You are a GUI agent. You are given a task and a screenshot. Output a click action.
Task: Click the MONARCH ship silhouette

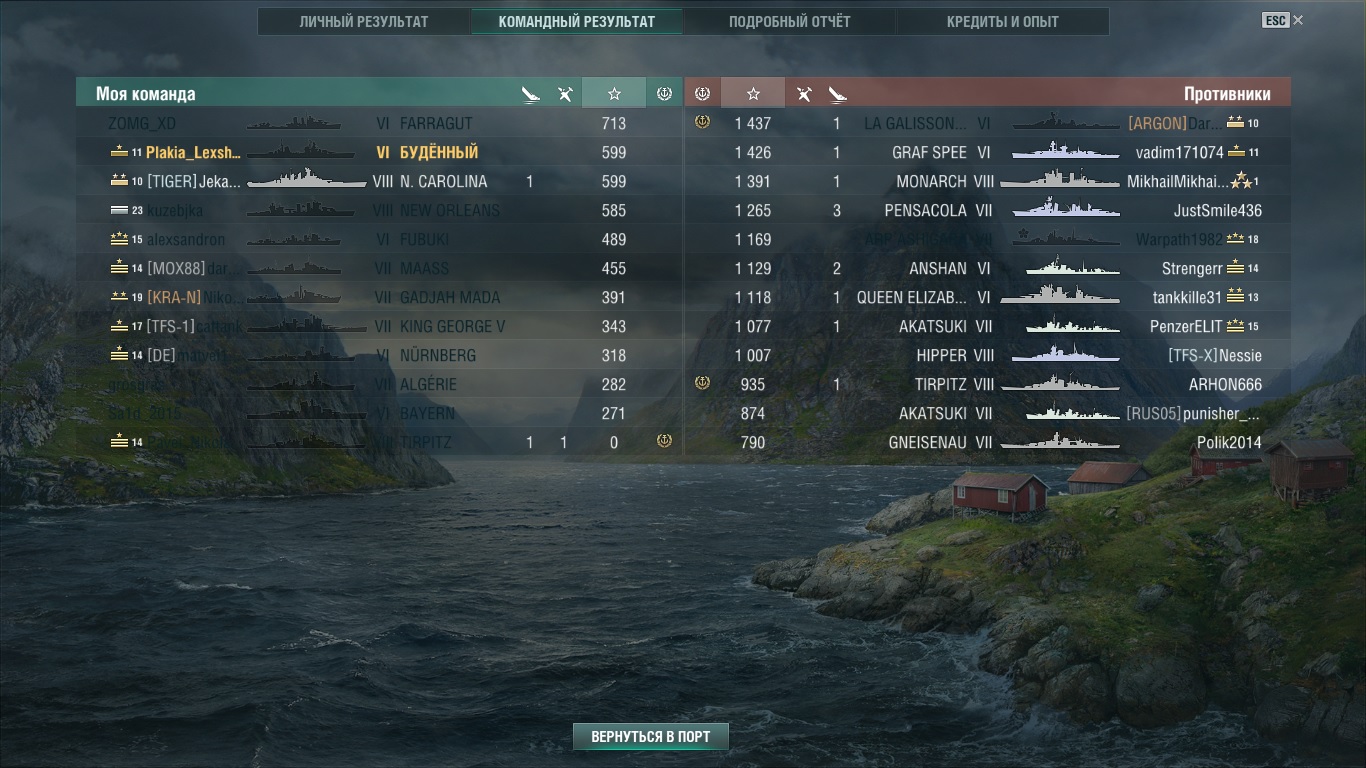[x=1060, y=181]
